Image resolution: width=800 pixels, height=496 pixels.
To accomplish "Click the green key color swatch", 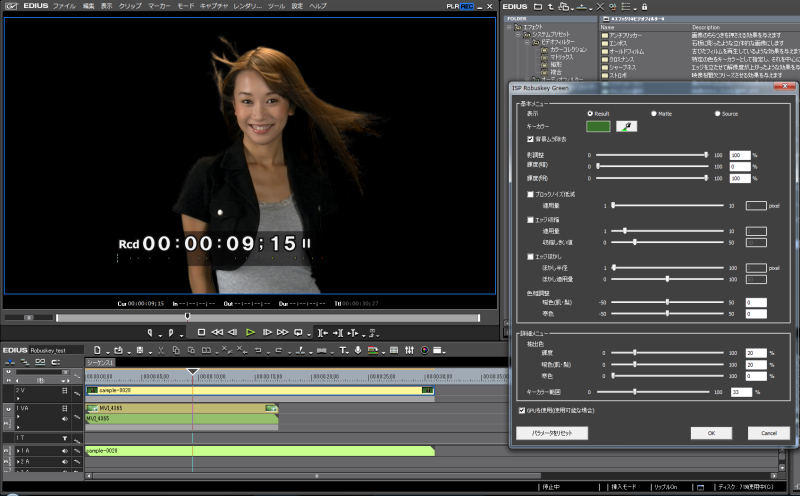I will [x=598, y=126].
